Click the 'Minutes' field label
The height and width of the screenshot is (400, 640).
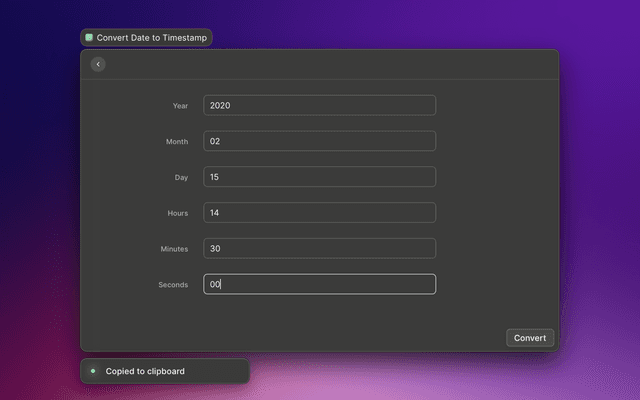coord(175,249)
